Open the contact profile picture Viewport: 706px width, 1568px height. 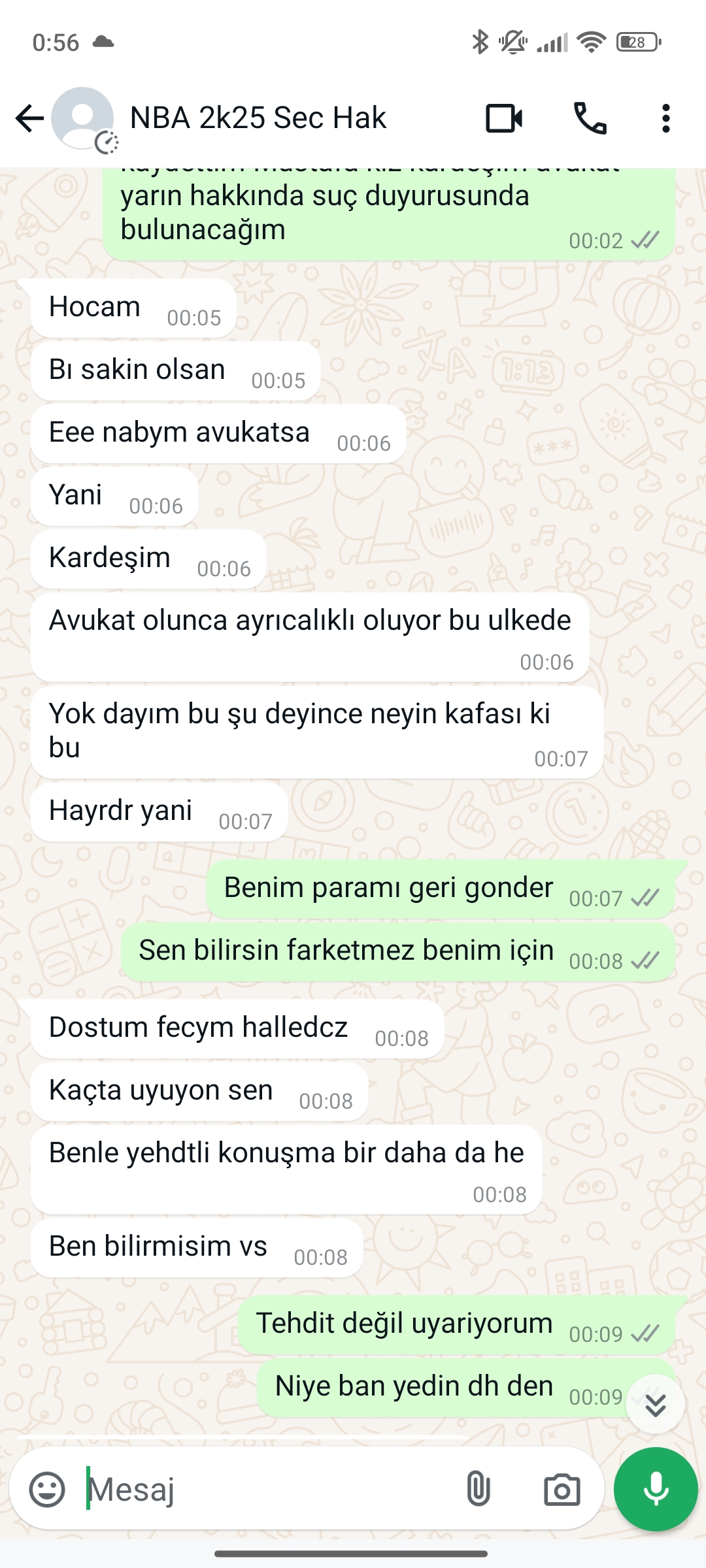coord(83,118)
